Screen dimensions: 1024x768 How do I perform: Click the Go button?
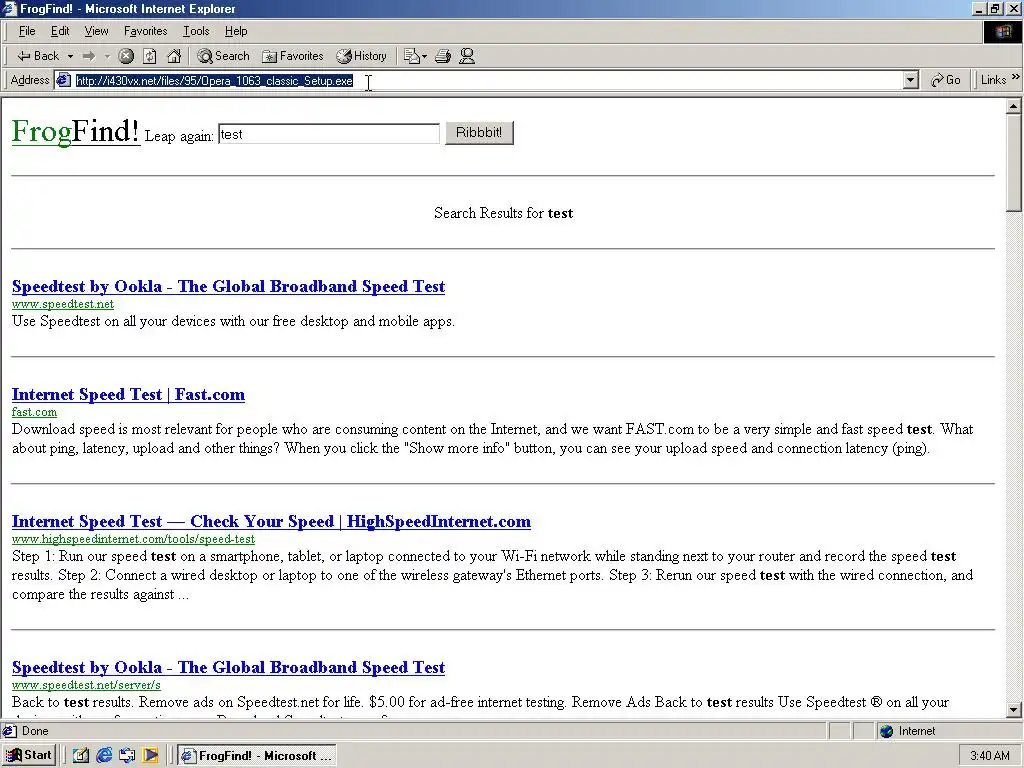click(945, 80)
